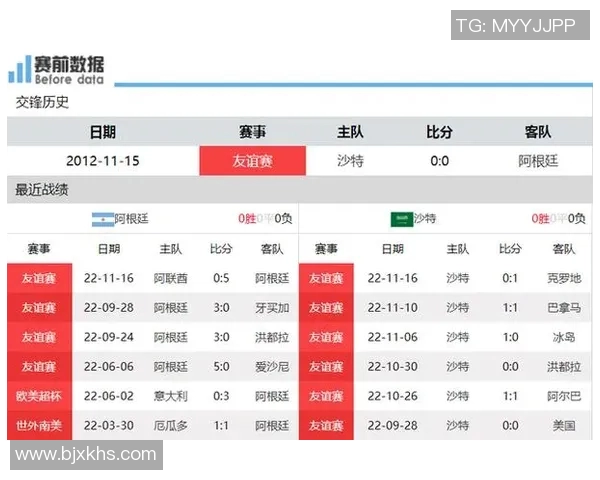The image size is (600, 480).
Task: Select the date 22-06-02
Action: 109,396
